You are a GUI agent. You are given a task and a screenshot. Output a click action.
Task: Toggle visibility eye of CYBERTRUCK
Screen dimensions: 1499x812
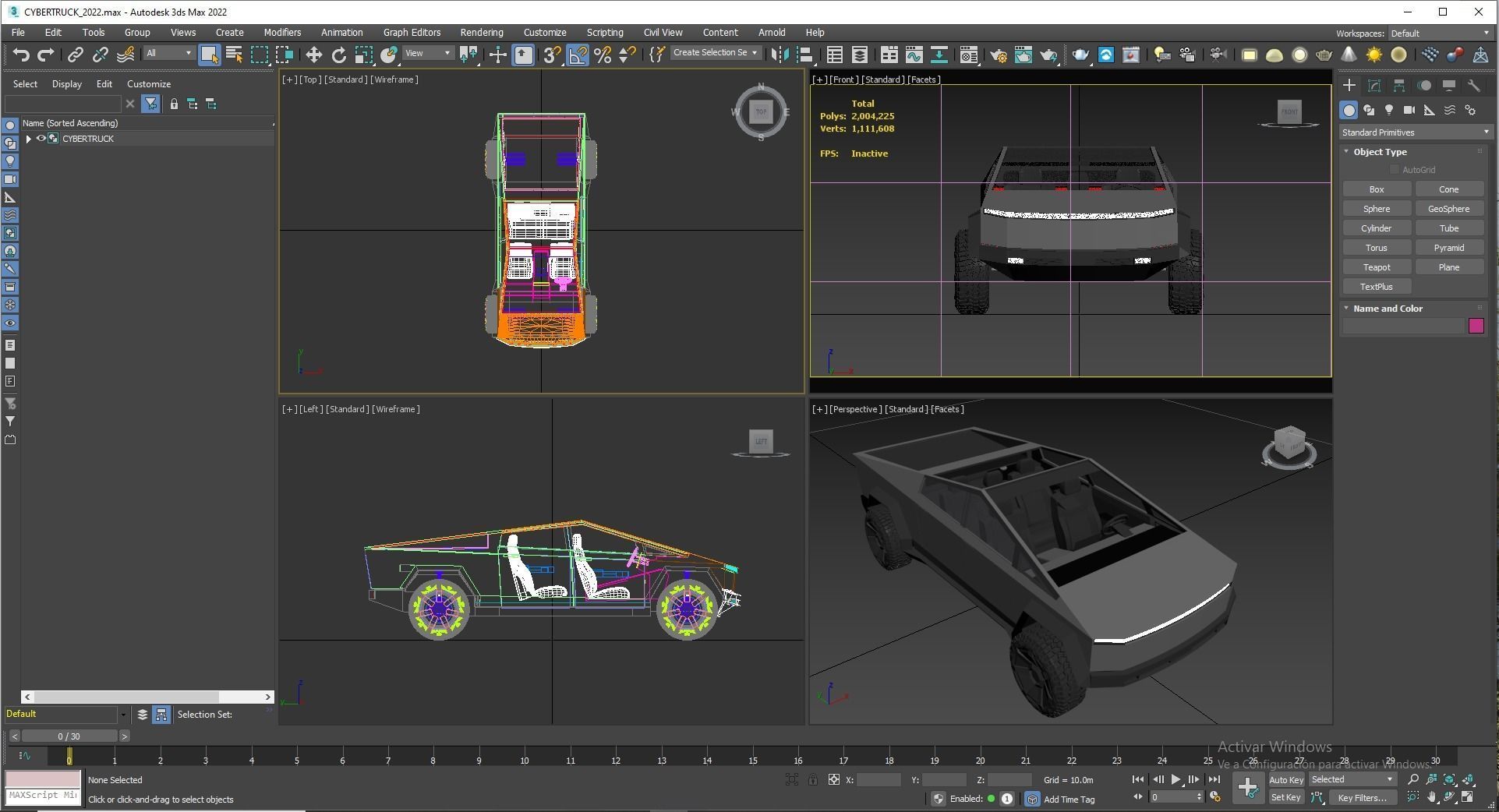(x=41, y=139)
